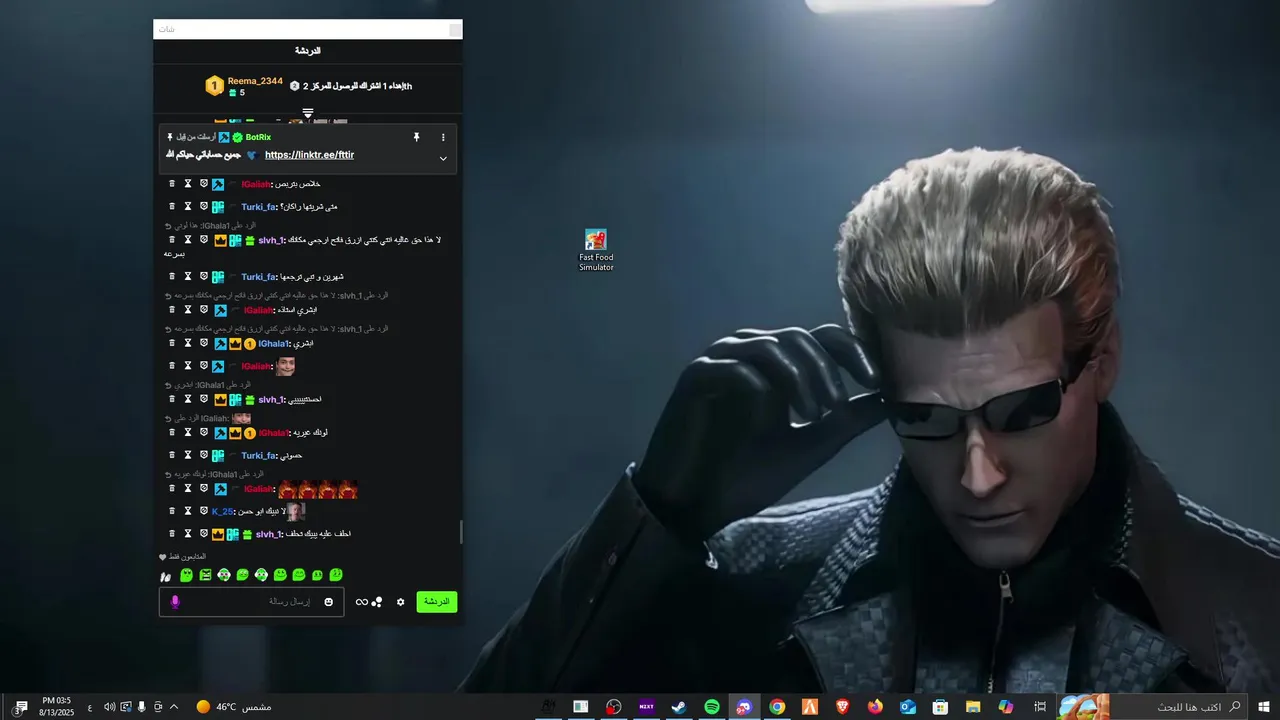
Task: Open the emoji picker in message field
Action: (x=328, y=601)
